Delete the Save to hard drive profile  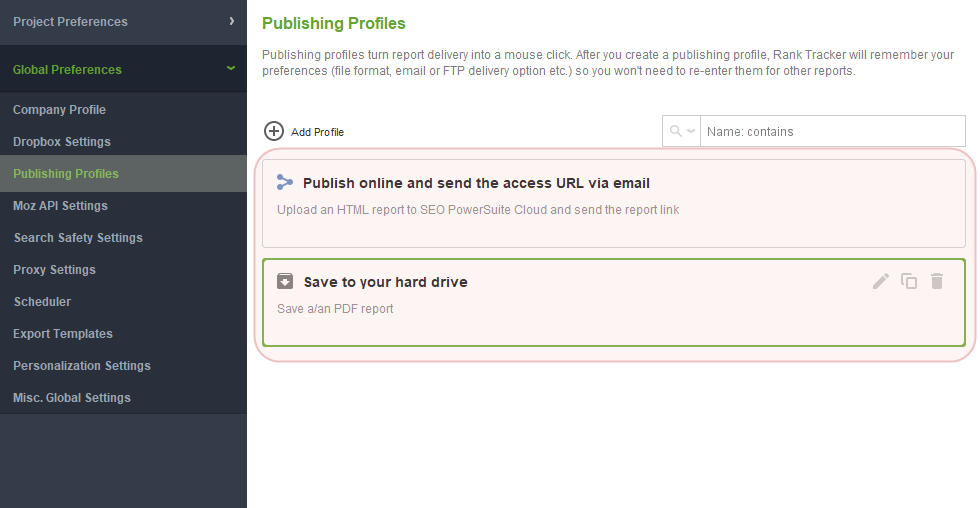[937, 281]
